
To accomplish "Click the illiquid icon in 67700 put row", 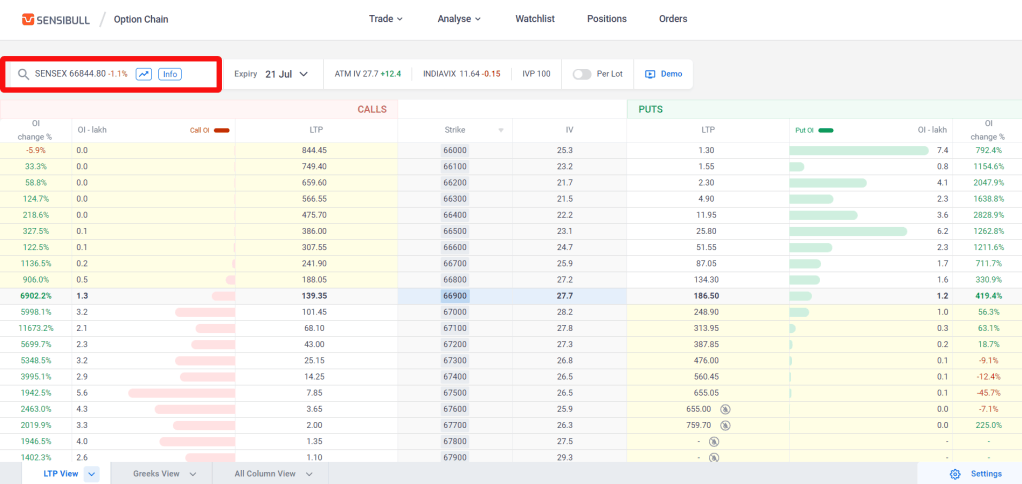I will [725, 425].
